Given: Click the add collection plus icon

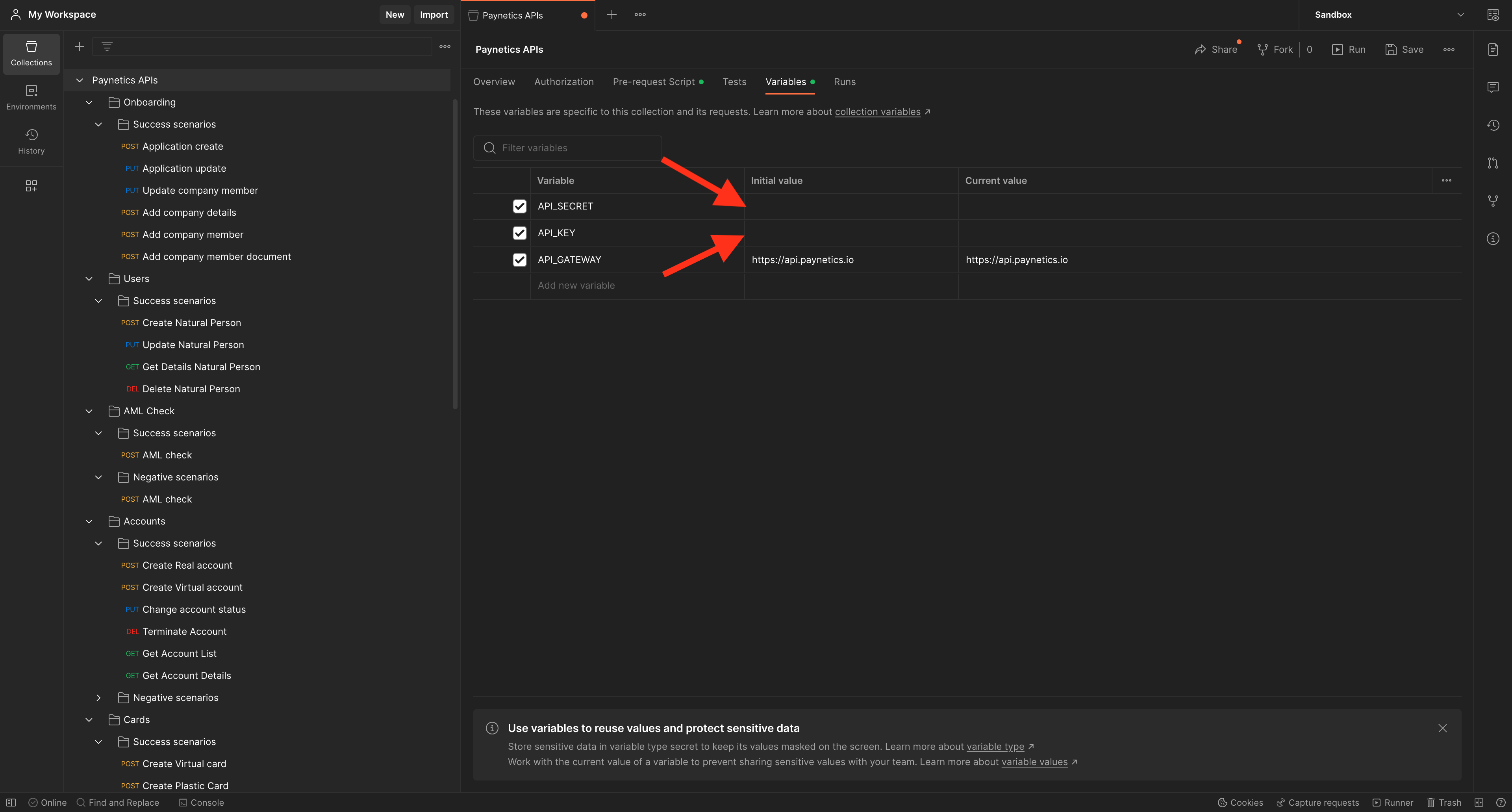Looking at the screenshot, I should [x=80, y=46].
